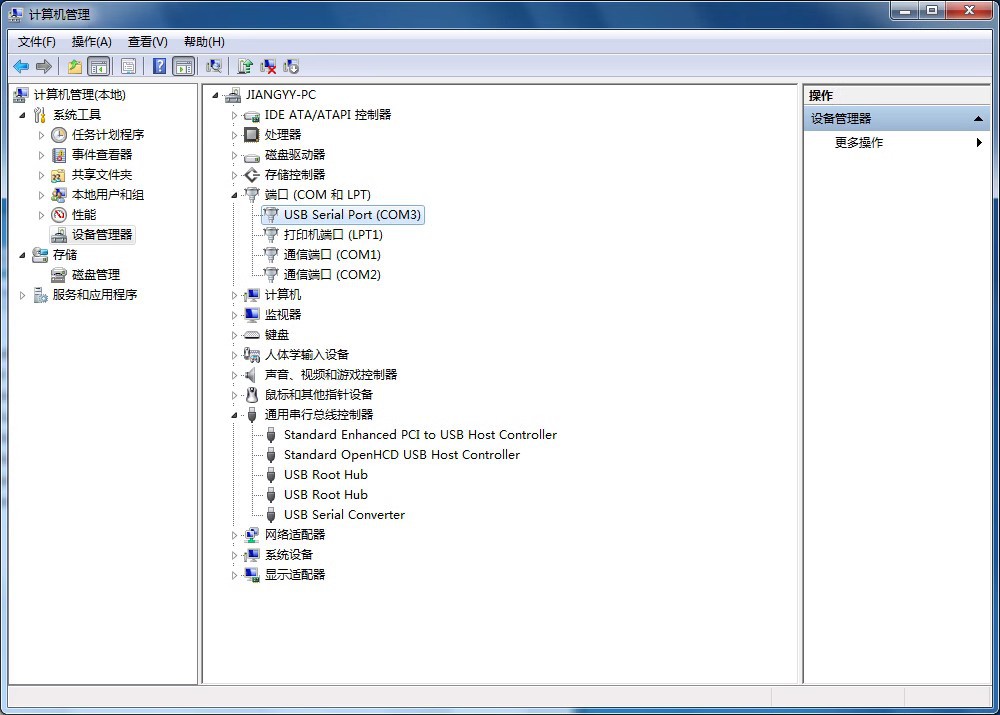
Task: Expand the 监视器 category
Action: coord(234,315)
